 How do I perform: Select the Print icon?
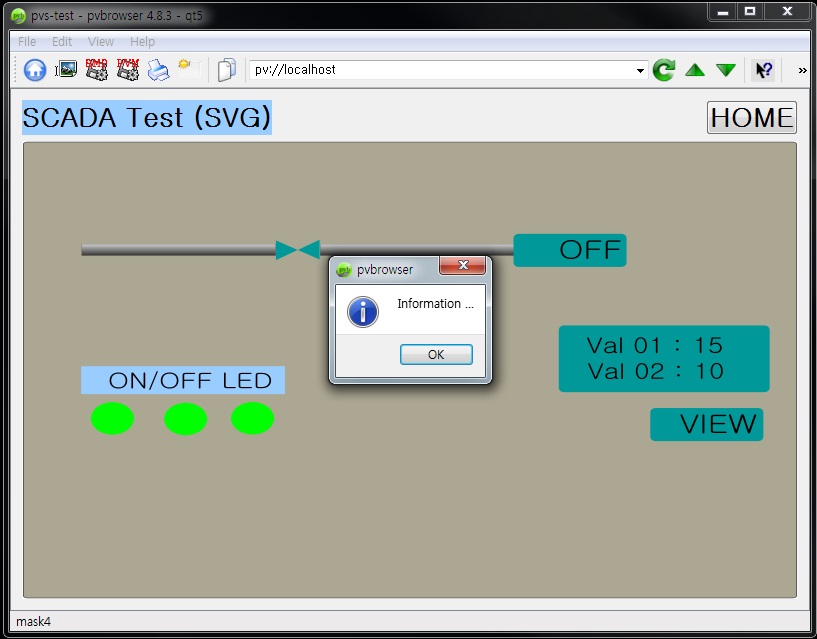[x=157, y=70]
